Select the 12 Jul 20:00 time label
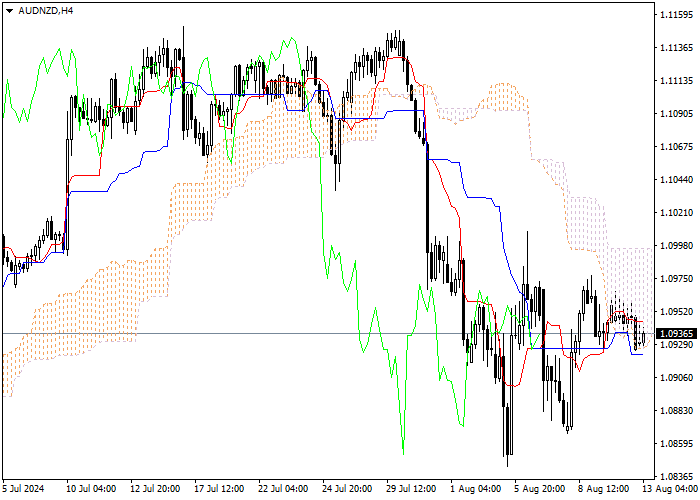The image size is (700, 500). tap(155, 489)
